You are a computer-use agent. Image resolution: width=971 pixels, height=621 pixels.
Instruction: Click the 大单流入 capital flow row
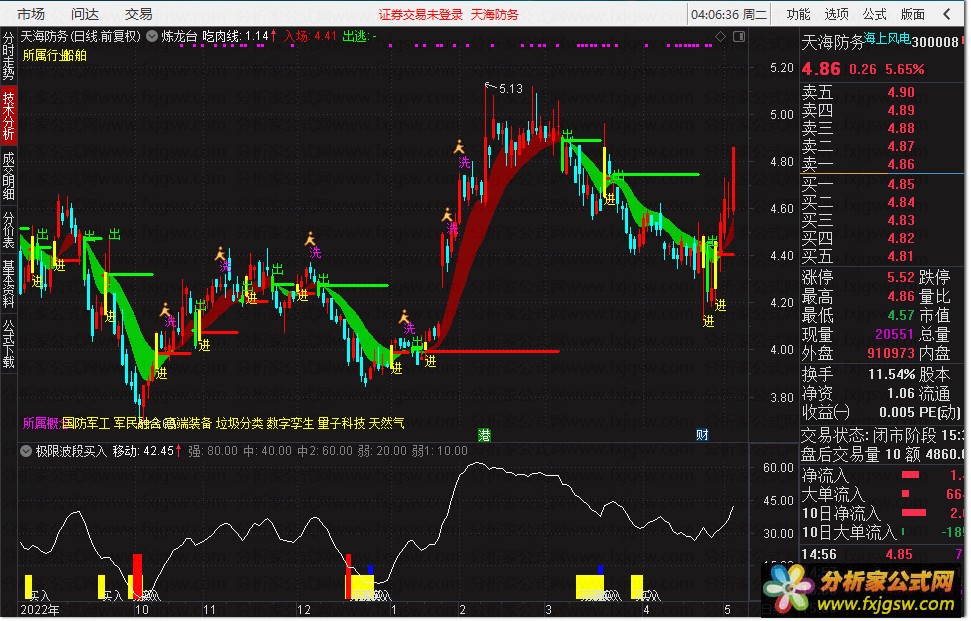tap(882, 494)
